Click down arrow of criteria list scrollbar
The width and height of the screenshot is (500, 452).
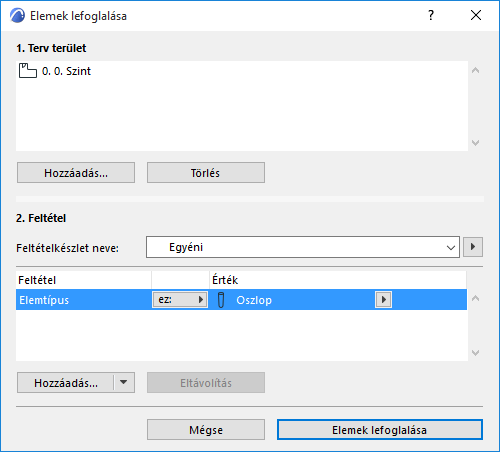click(476, 353)
